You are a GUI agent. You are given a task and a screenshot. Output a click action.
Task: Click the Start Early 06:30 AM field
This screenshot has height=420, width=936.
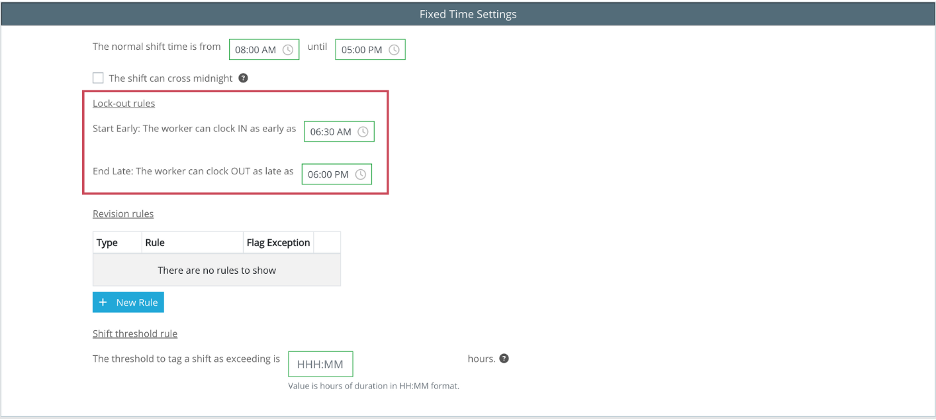[x=339, y=132]
